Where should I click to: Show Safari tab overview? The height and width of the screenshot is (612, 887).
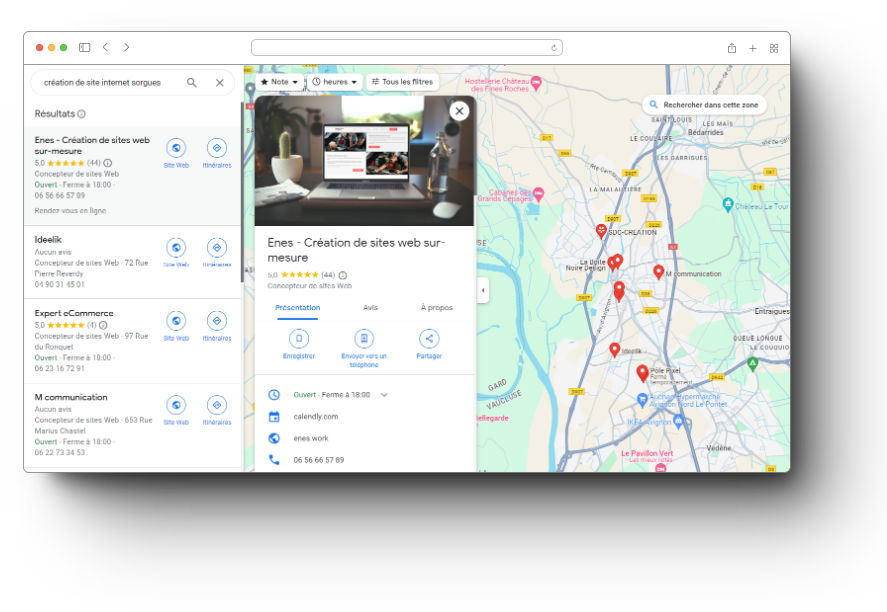tap(774, 49)
